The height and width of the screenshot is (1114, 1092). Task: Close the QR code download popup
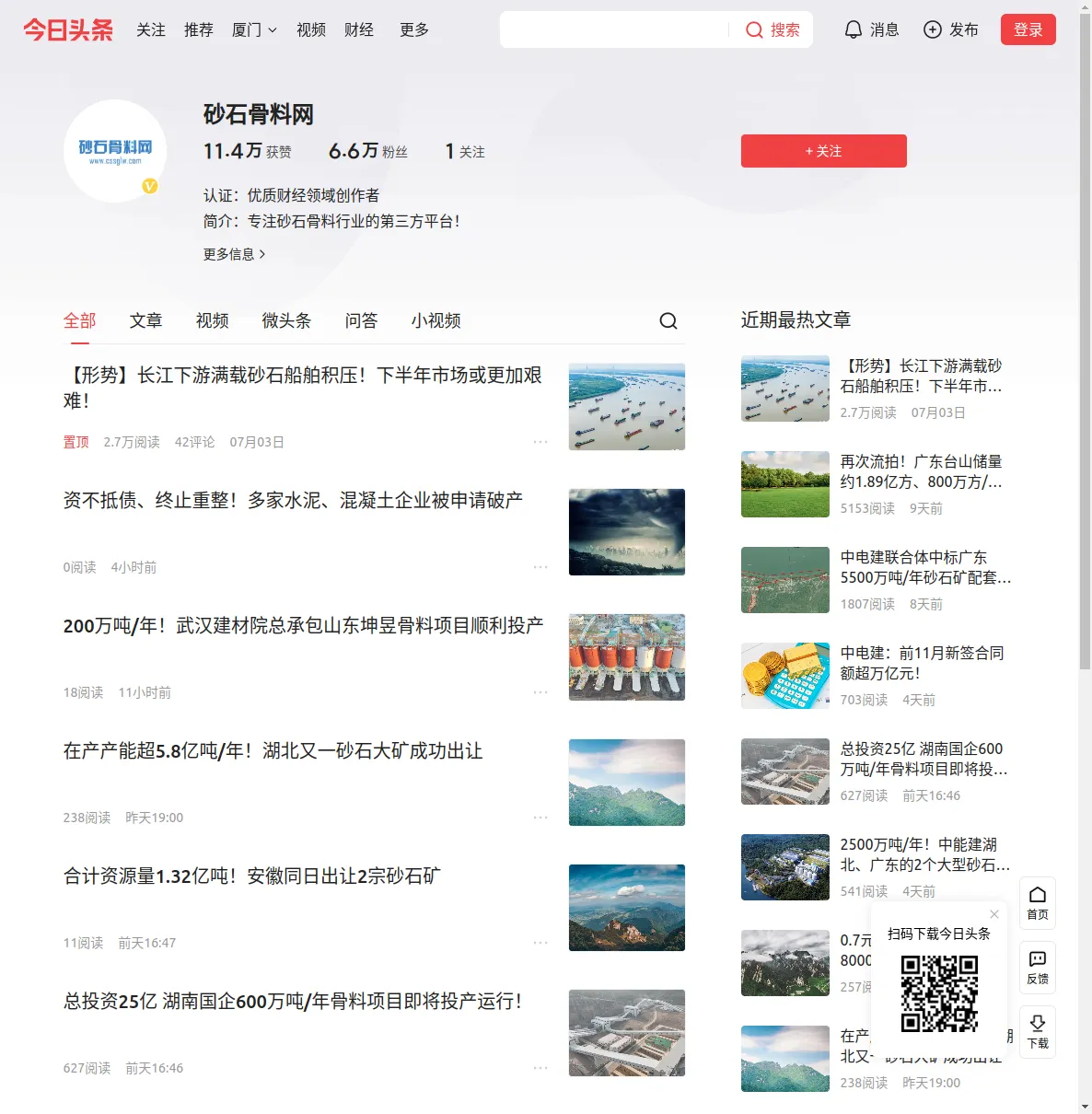point(994,914)
